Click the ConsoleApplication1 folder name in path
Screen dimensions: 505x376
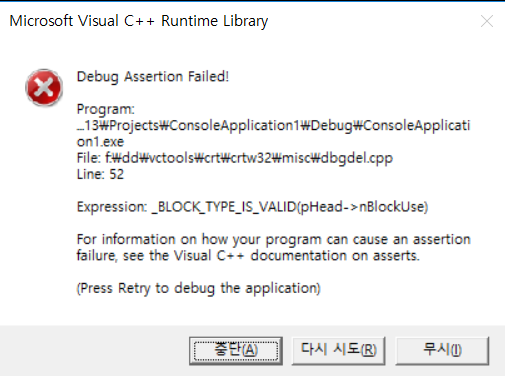point(235,126)
